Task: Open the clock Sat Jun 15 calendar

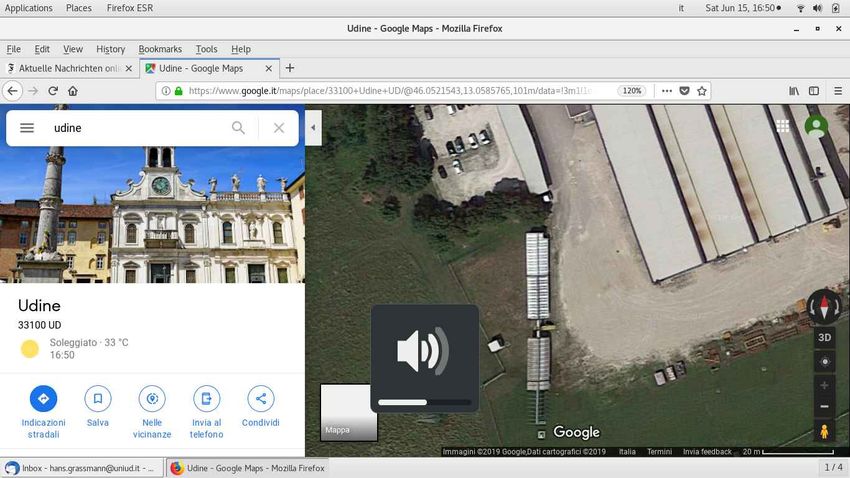Action: point(743,8)
